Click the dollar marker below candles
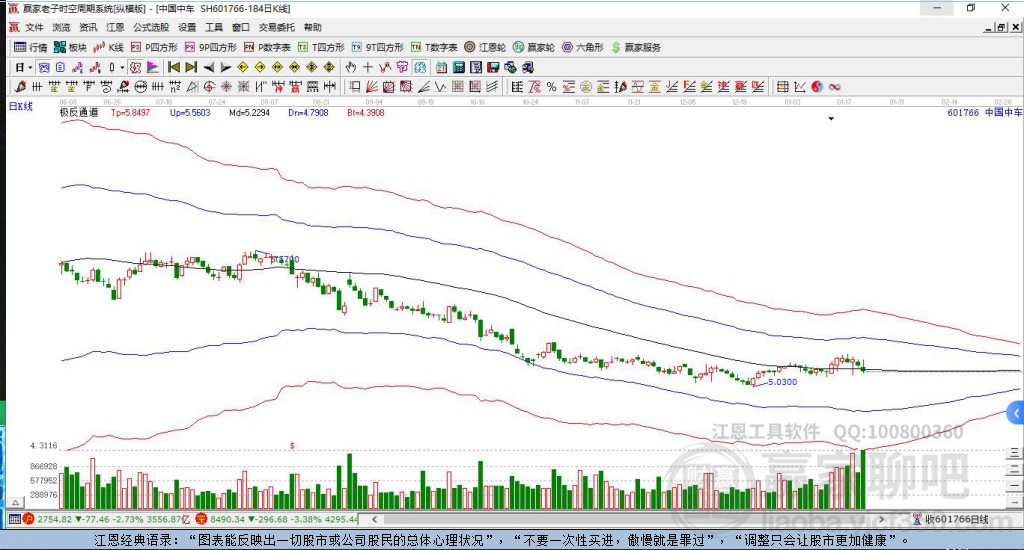Viewport: 1024px width, 550px height. (x=292, y=445)
